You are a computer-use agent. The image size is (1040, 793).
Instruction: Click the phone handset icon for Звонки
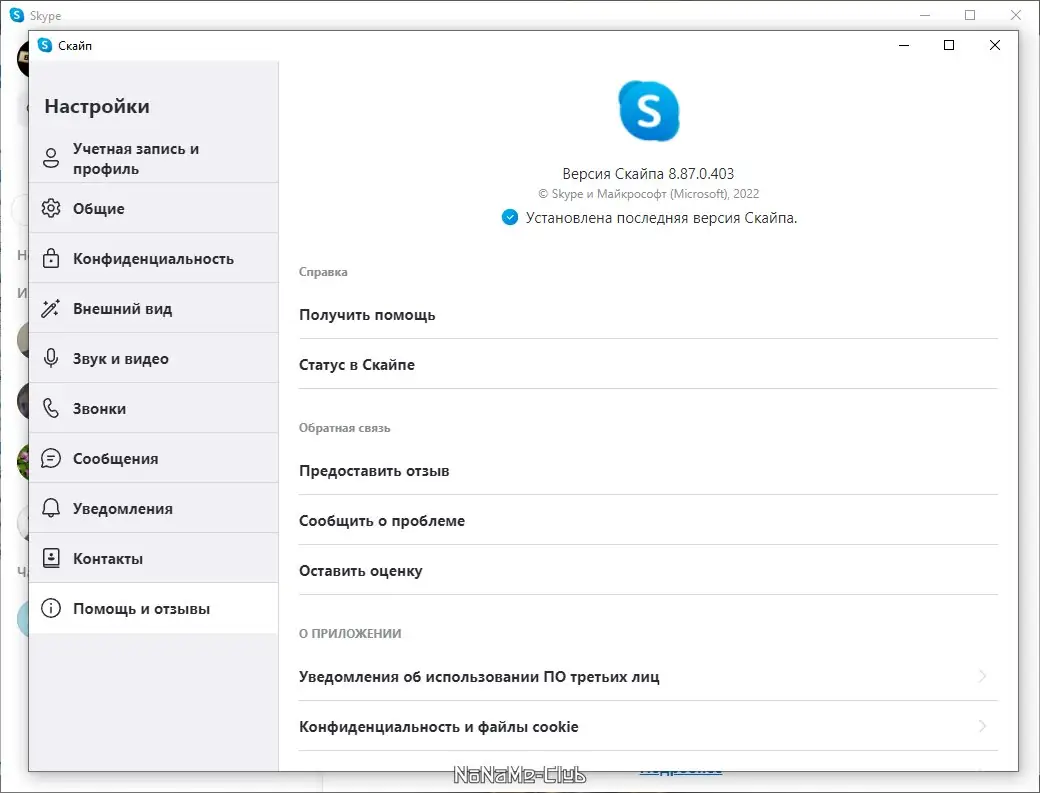pyautogui.click(x=51, y=408)
